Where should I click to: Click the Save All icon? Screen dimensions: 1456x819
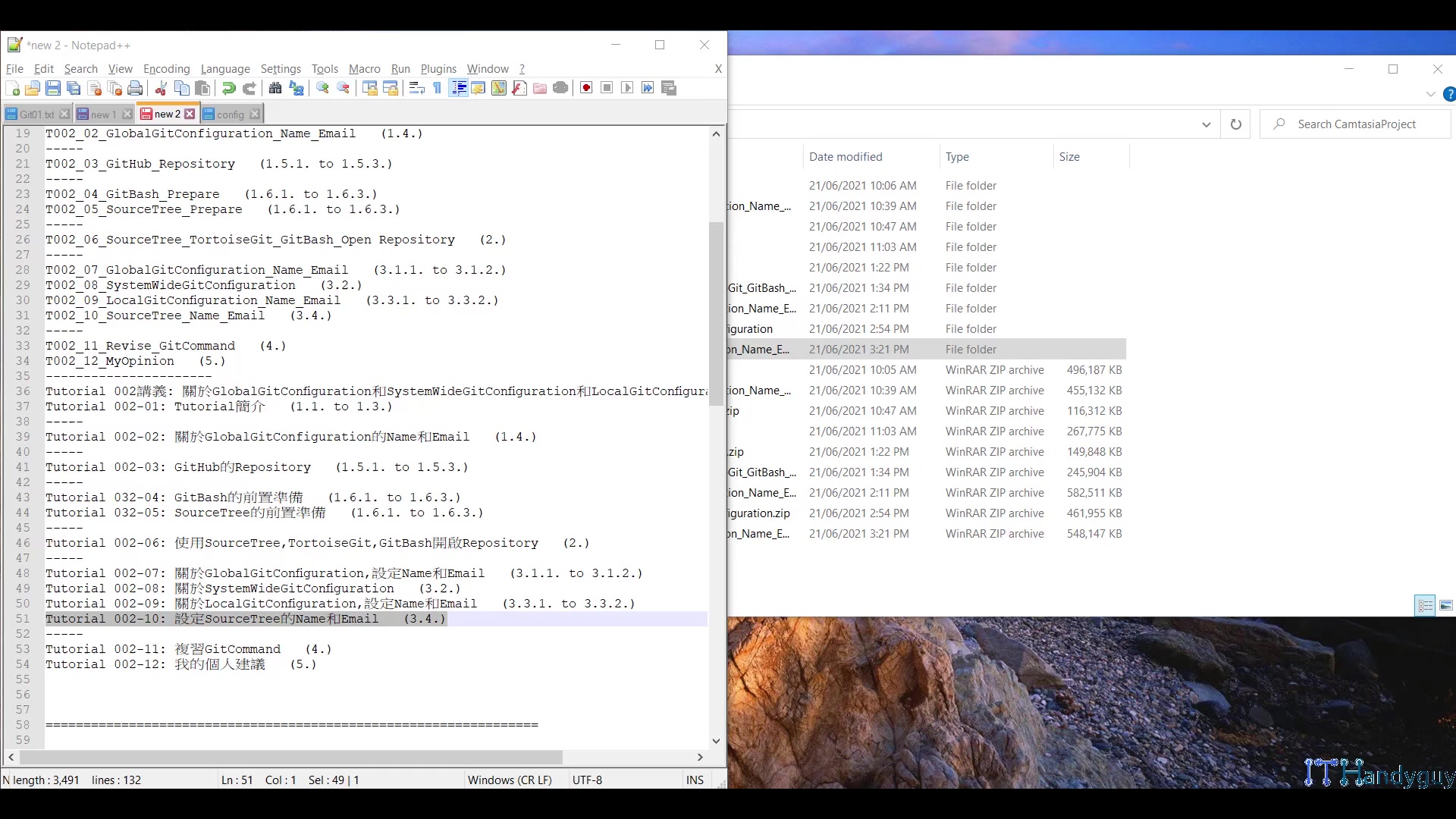click(x=74, y=88)
